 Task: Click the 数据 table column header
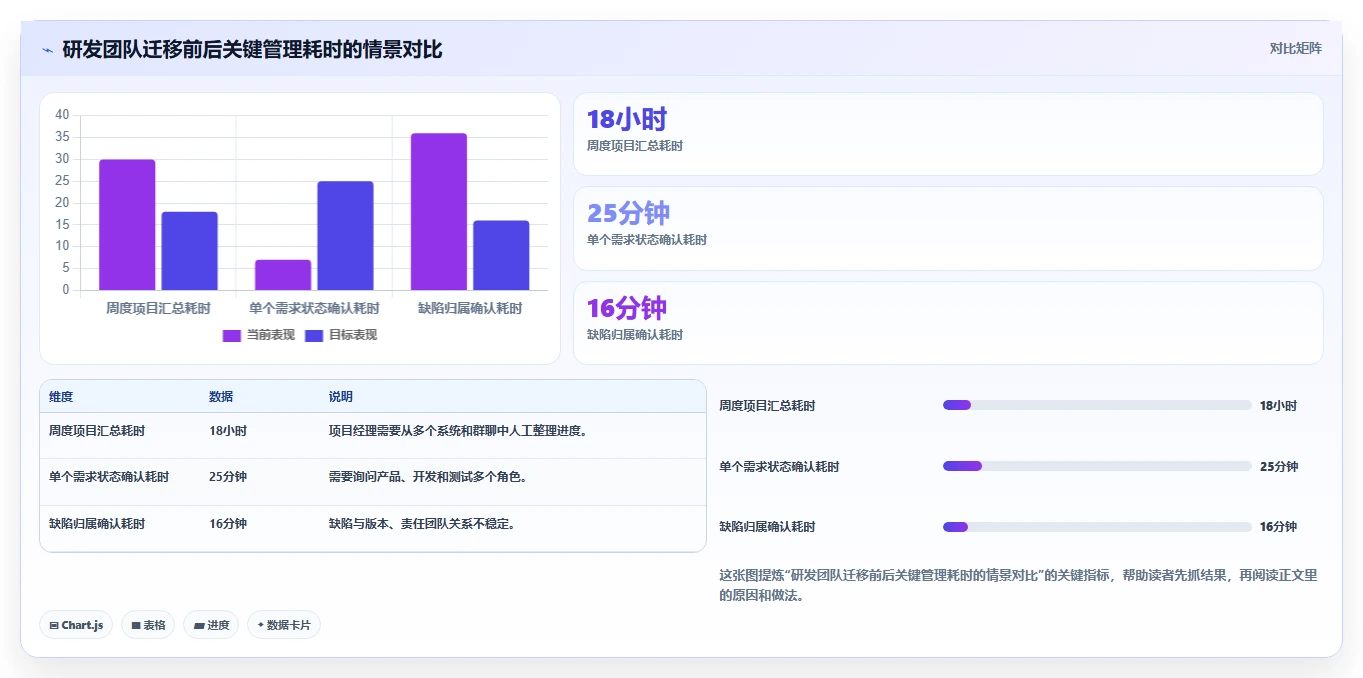coord(221,397)
